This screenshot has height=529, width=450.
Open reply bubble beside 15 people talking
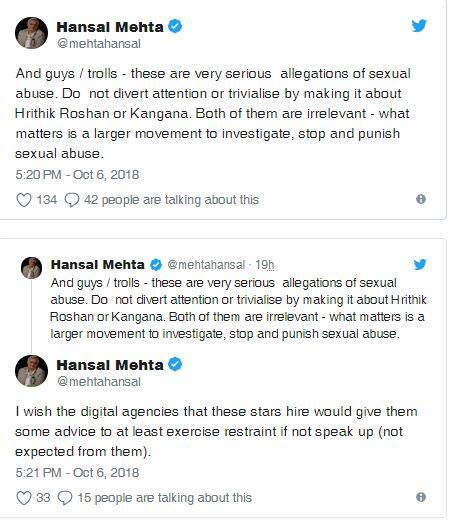pyautogui.click(x=65, y=498)
